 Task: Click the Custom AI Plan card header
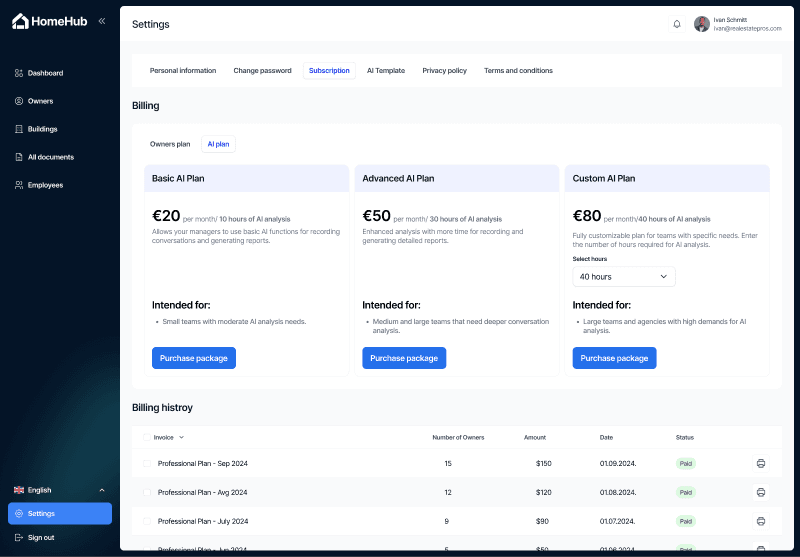pos(667,179)
